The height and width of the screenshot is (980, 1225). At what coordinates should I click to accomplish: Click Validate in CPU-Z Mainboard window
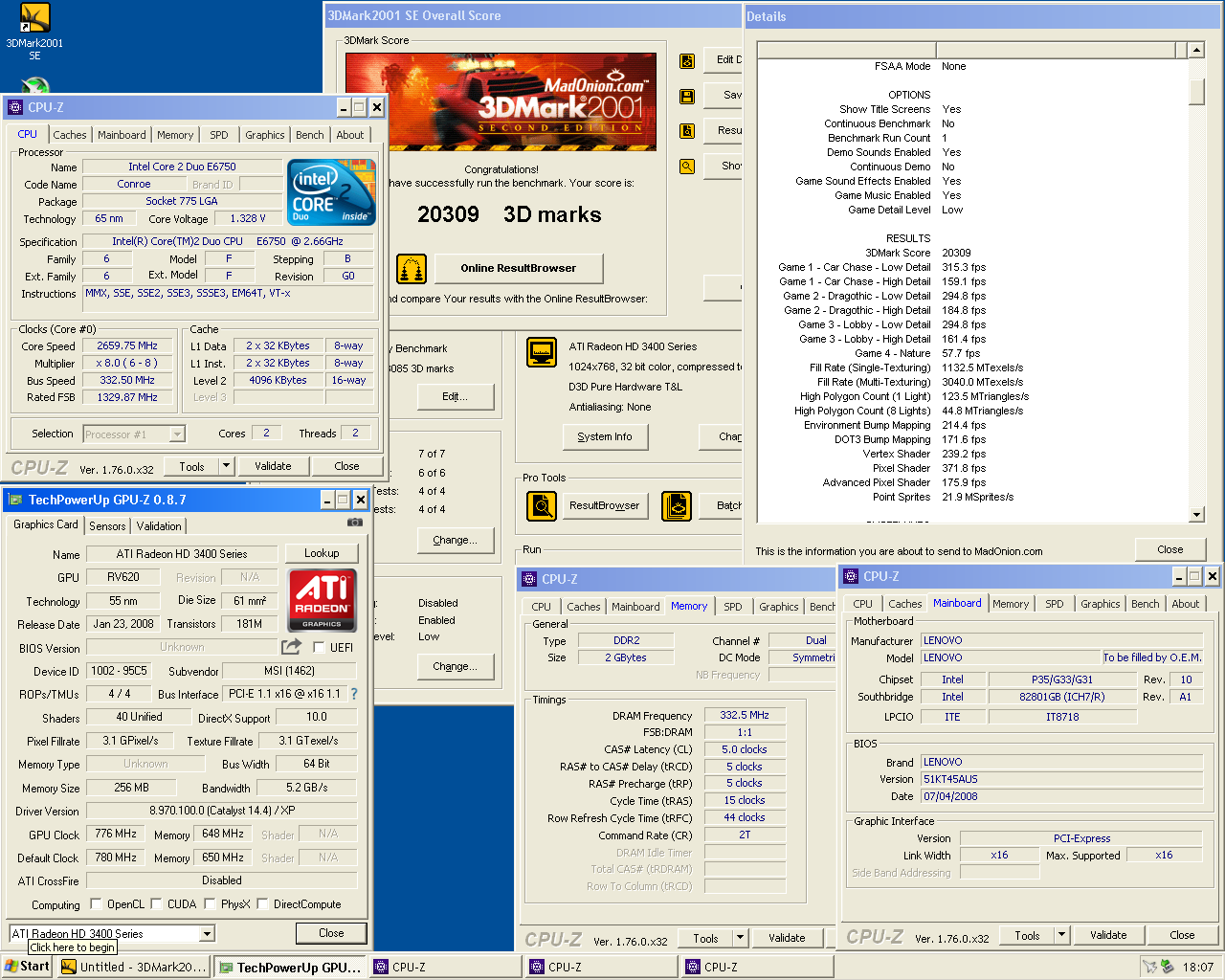point(1108,935)
